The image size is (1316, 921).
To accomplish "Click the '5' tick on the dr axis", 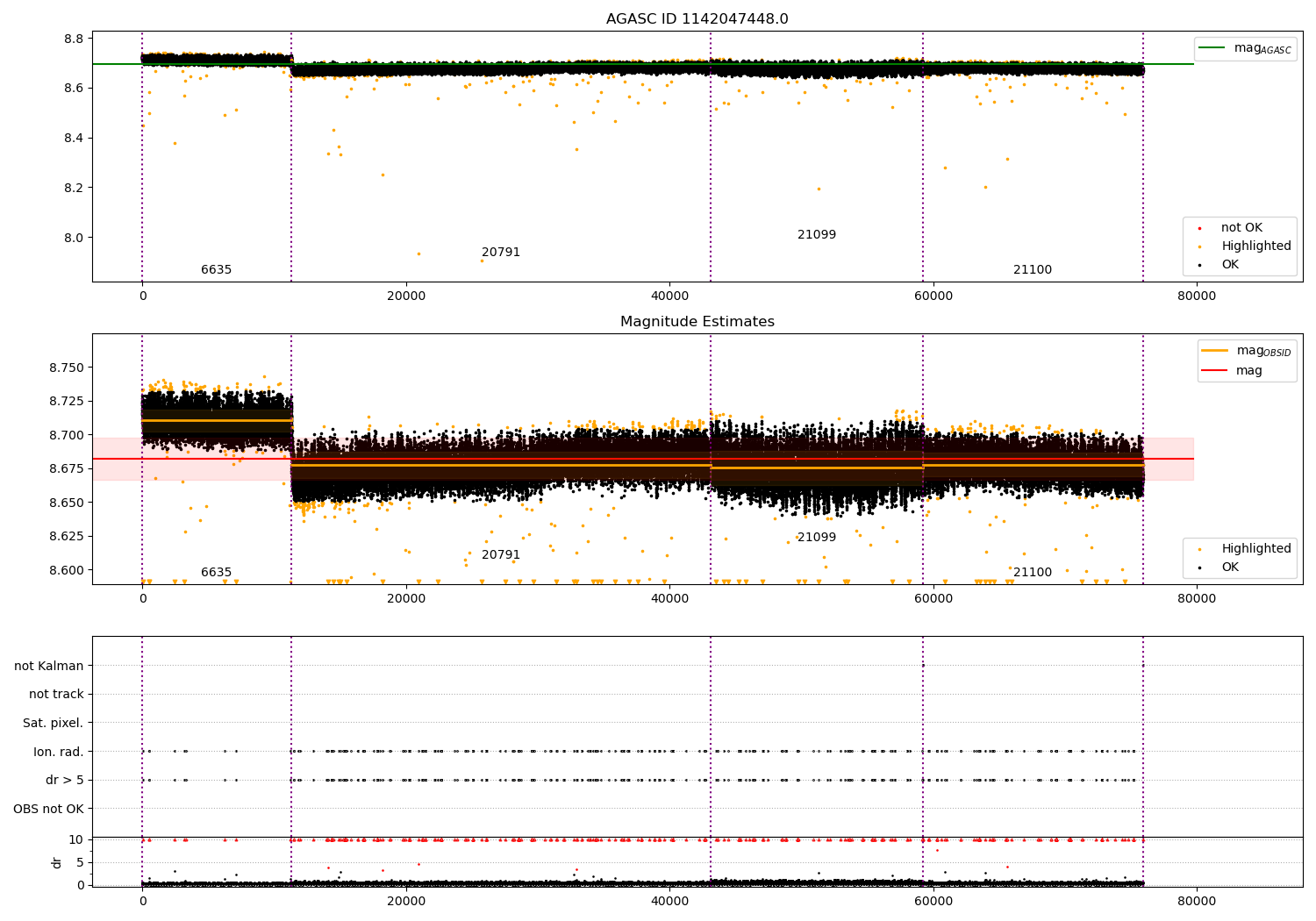I will click(80, 862).
